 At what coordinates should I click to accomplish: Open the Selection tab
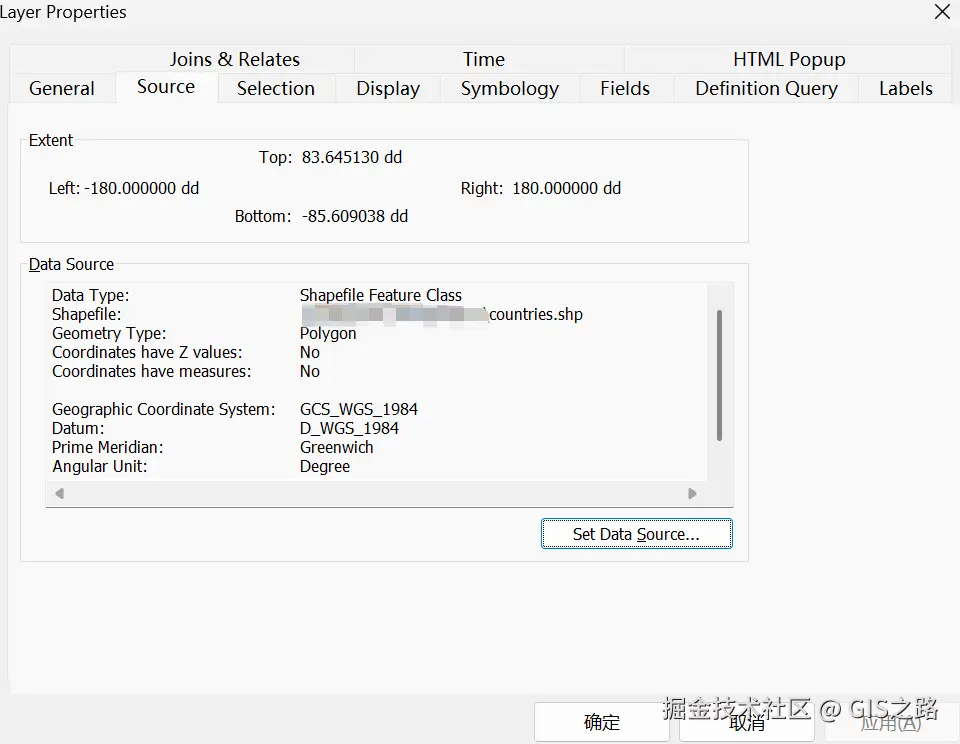[x=276, y=88]
